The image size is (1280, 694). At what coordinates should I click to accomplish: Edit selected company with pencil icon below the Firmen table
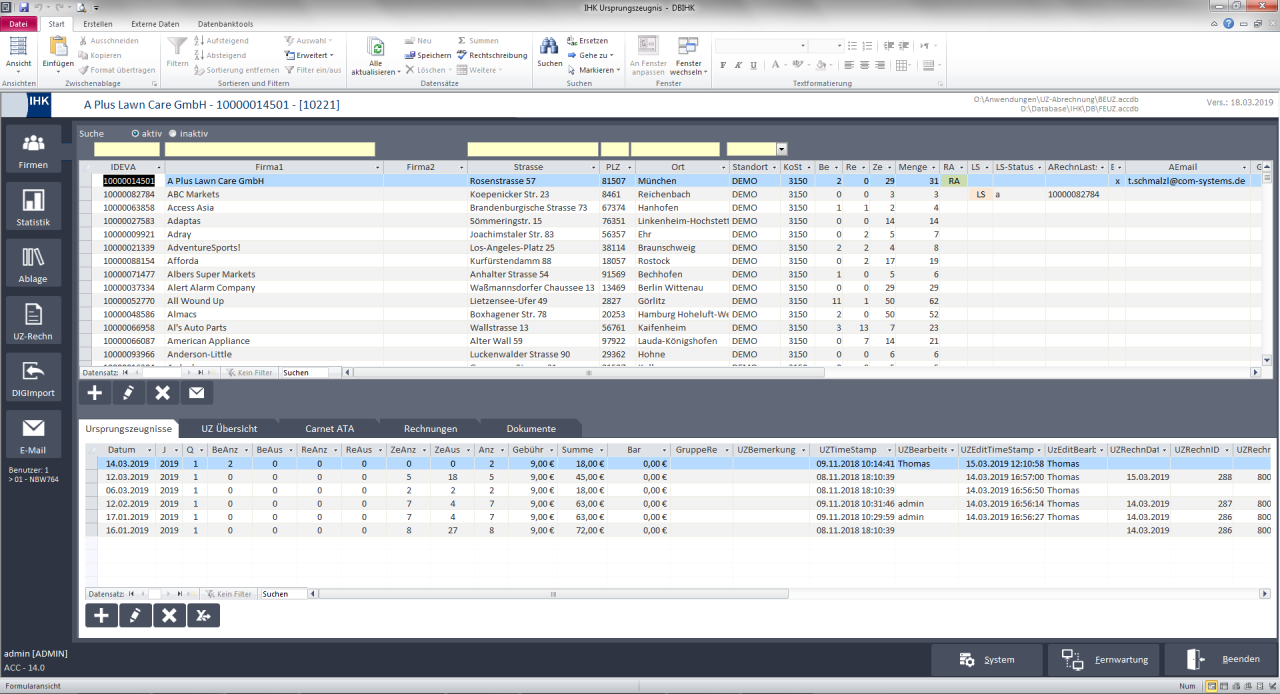pos(129,393)
